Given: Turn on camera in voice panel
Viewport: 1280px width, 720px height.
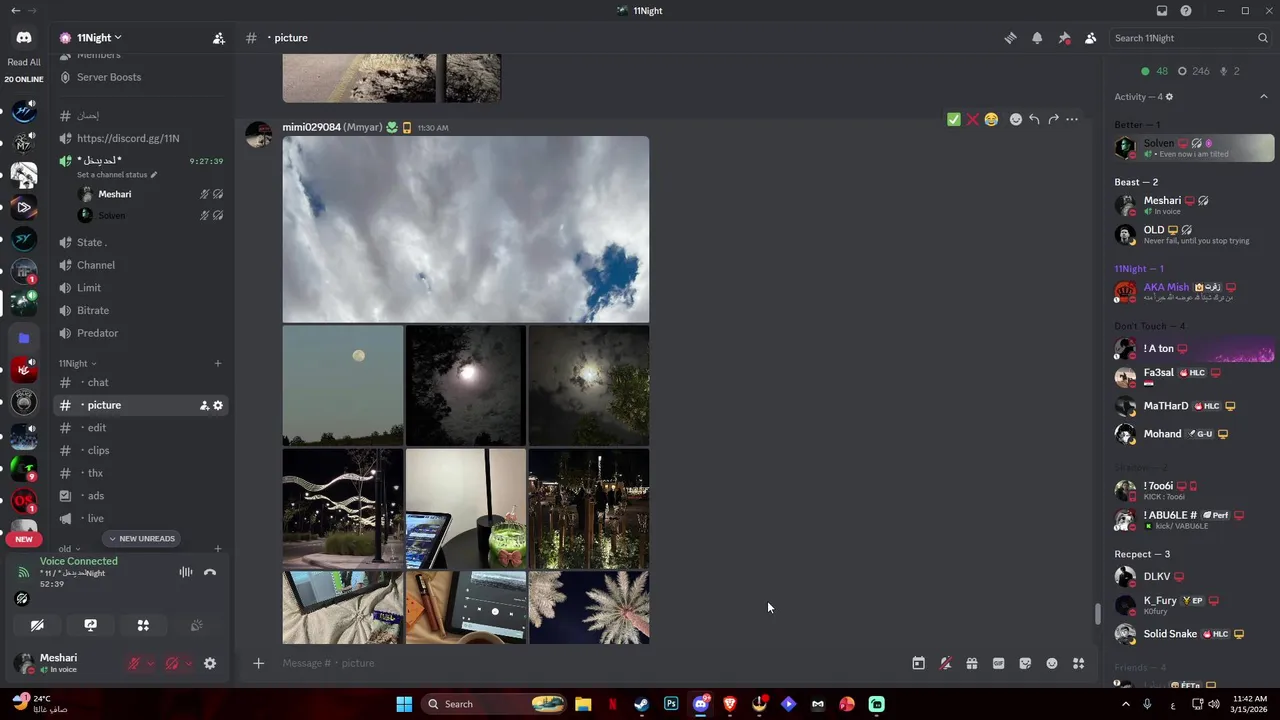Looking at the screenshot, I should pos(37,625).
